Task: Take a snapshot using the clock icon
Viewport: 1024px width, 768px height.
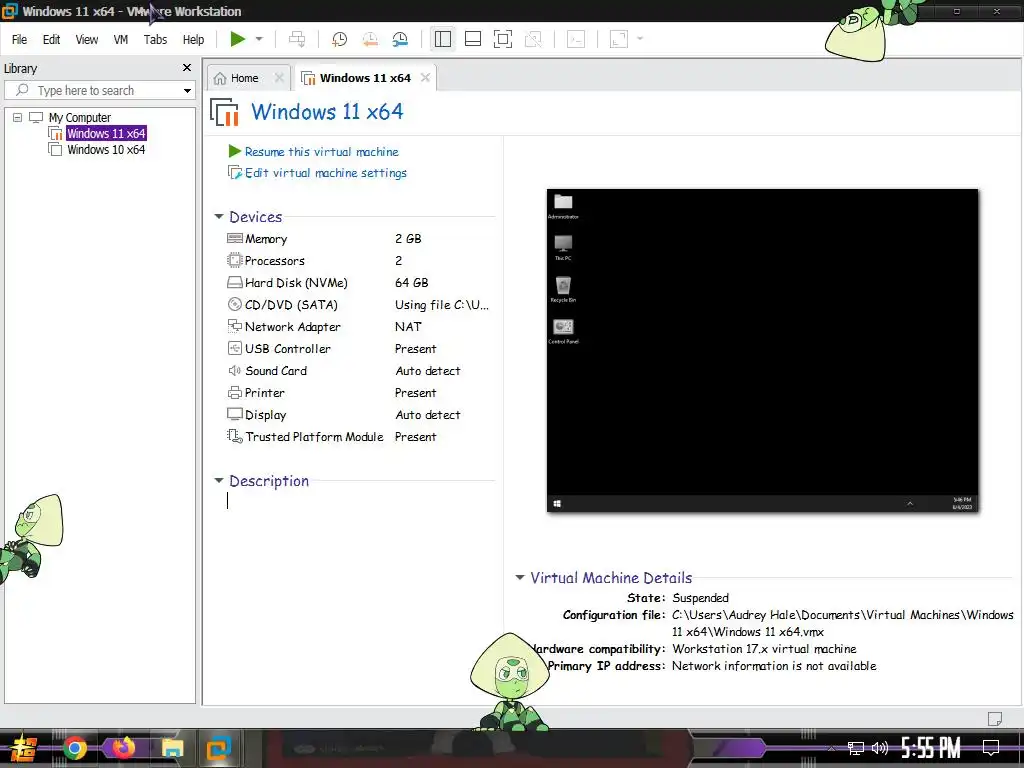Action: tap(339, 39)
